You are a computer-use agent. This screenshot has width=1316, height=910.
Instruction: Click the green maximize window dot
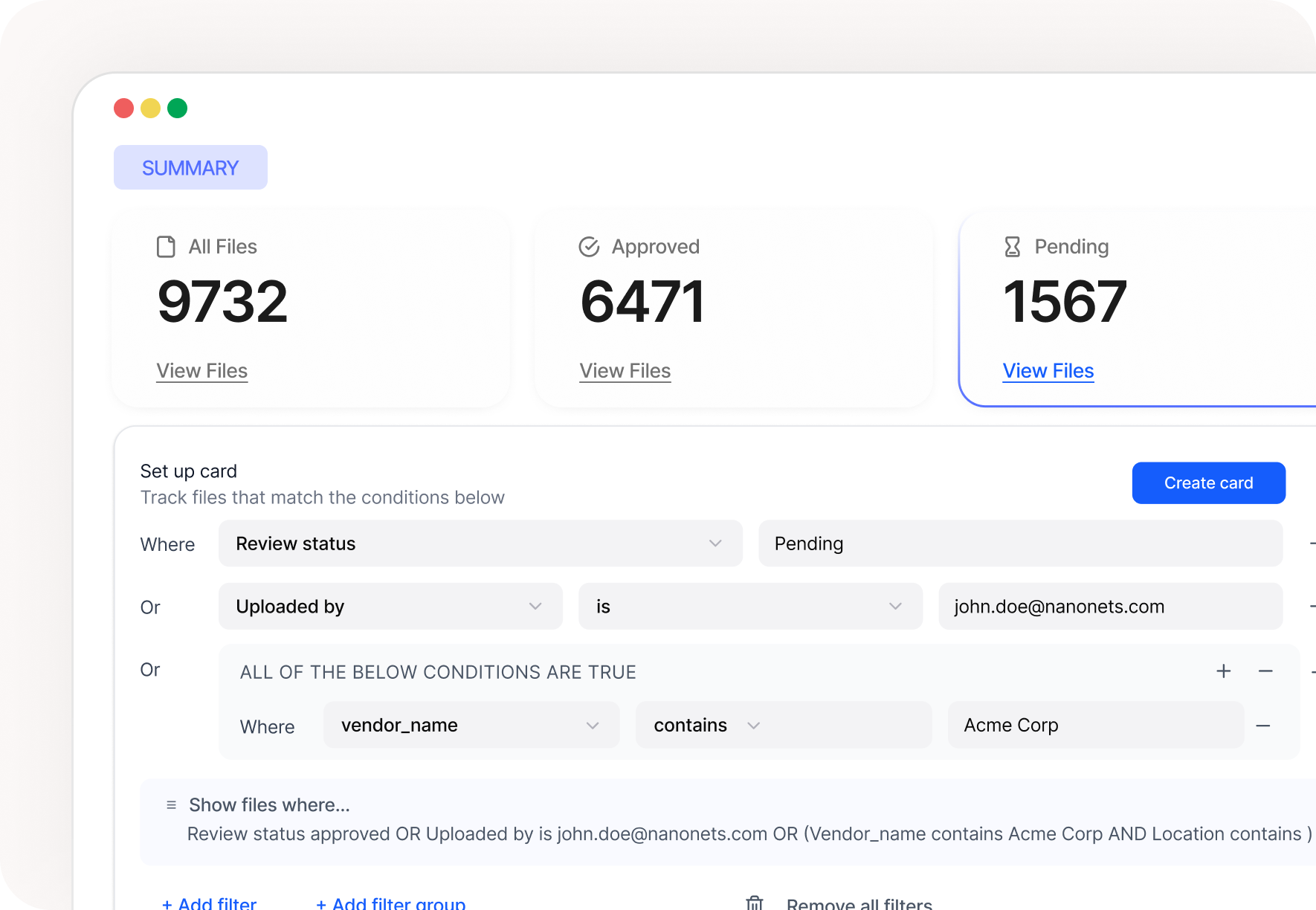pyautogui.click(x=177, y=109)
